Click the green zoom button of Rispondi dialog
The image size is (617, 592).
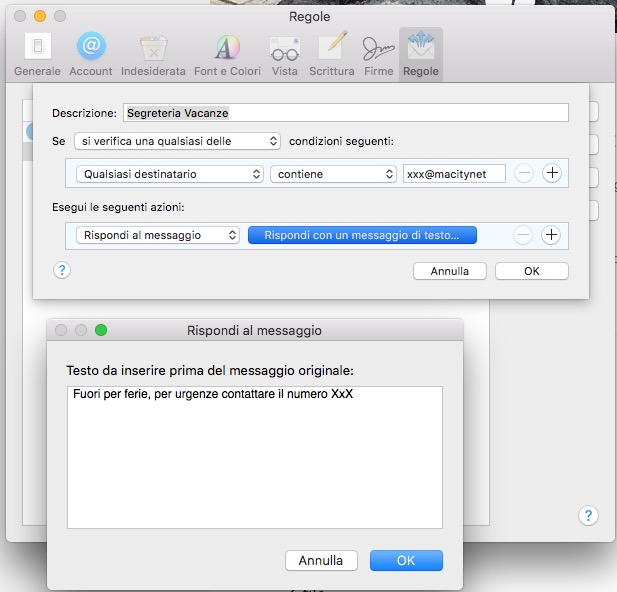pyautogui.click(x=101, y=330)
